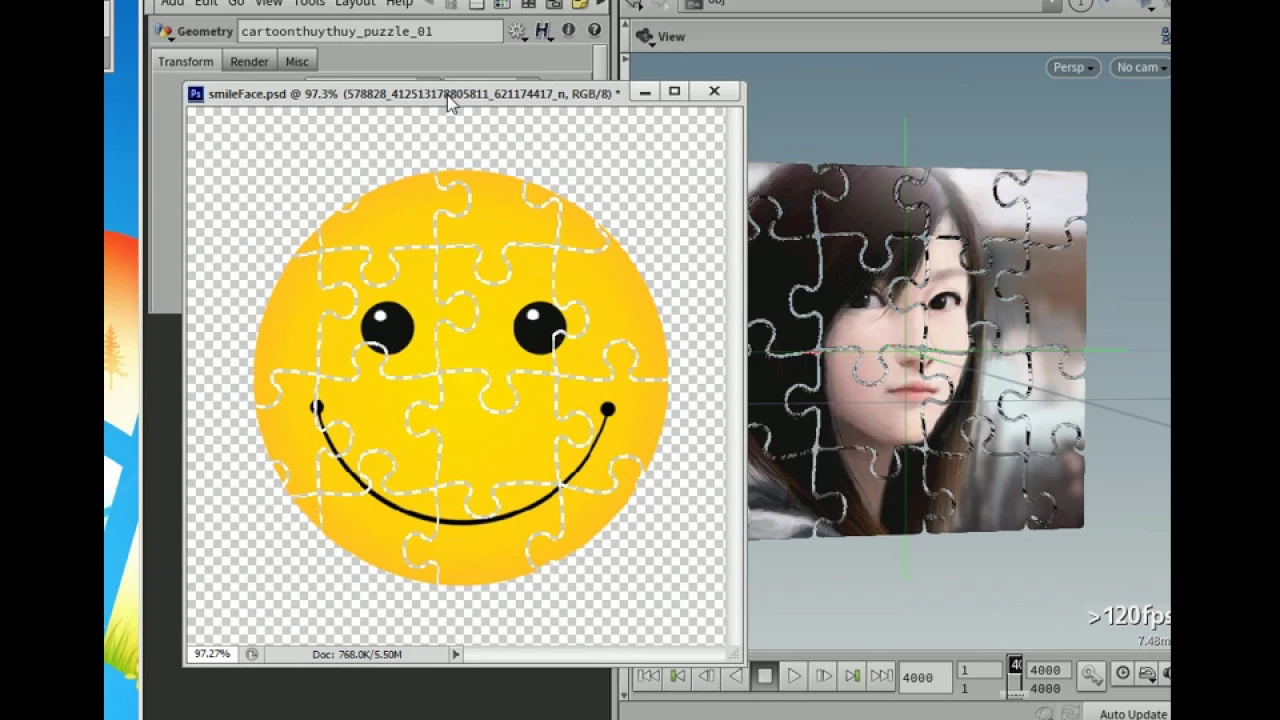Open the Persp viewport dropdown
1280x720 pixels.
pos(1073,67)
